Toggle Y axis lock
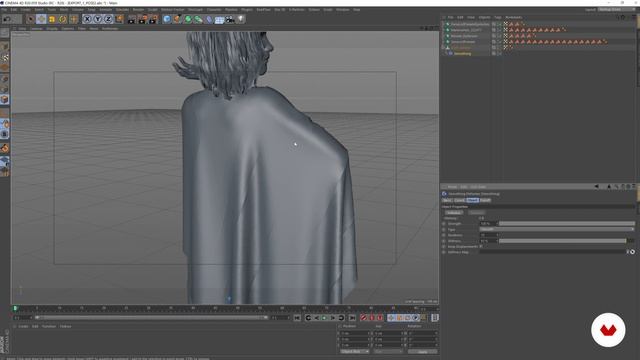Screen dimensions: 640x360 [98, 19]
